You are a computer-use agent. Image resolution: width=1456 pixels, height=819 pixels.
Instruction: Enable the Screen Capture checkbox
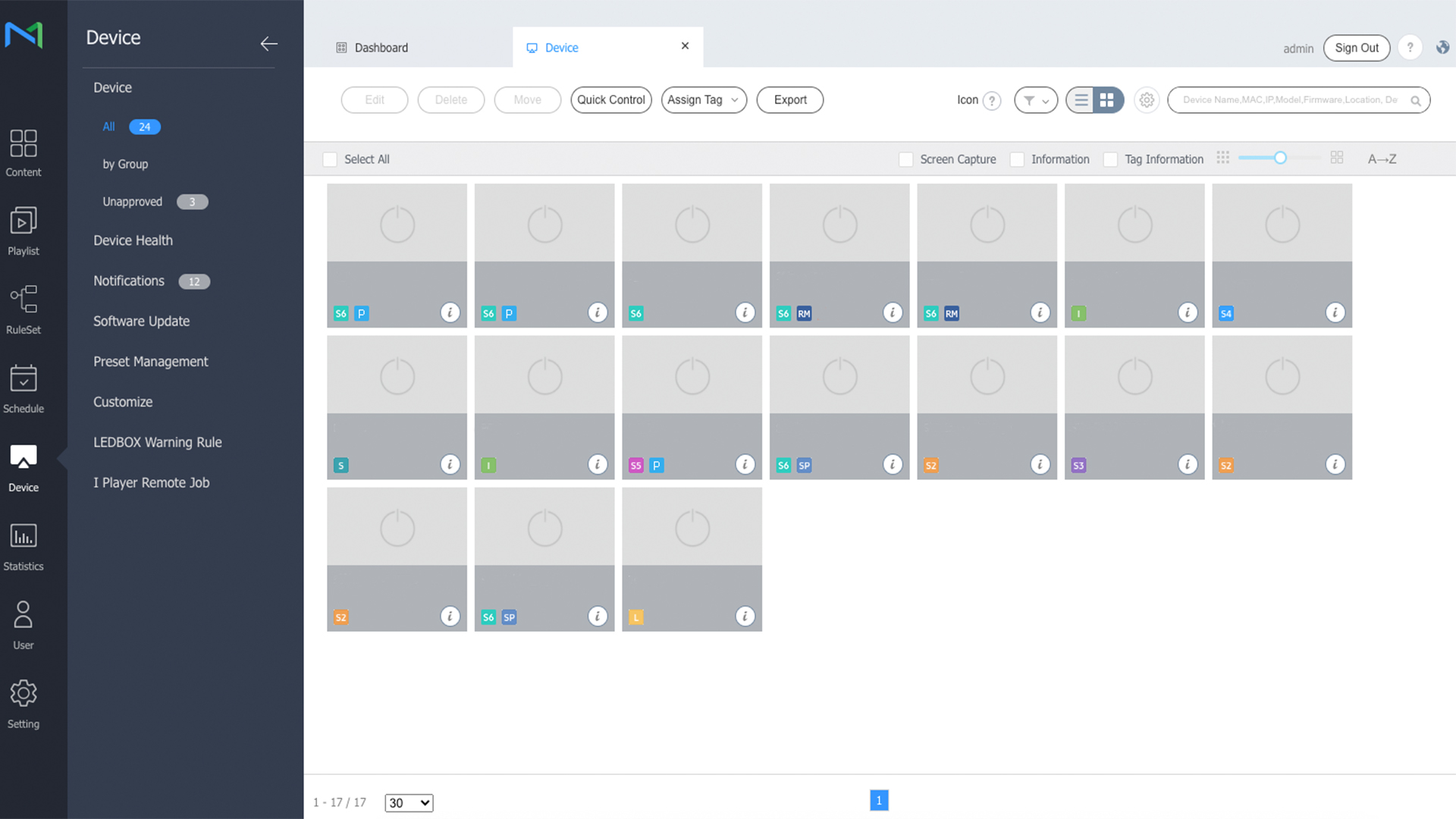point(905,159)
